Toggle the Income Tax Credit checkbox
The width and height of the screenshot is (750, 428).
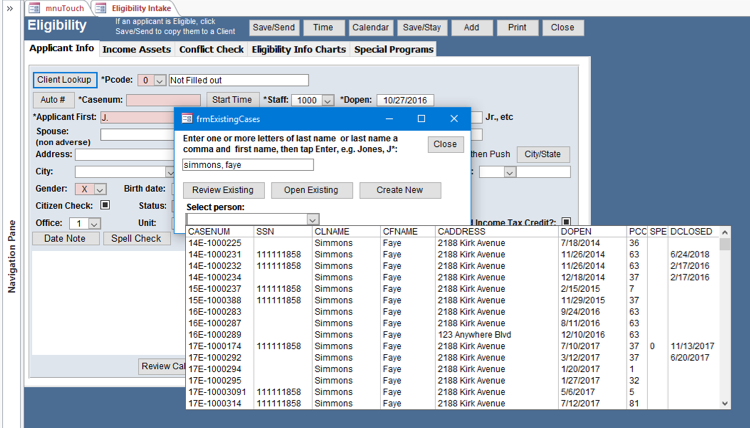tap(566, 223)
